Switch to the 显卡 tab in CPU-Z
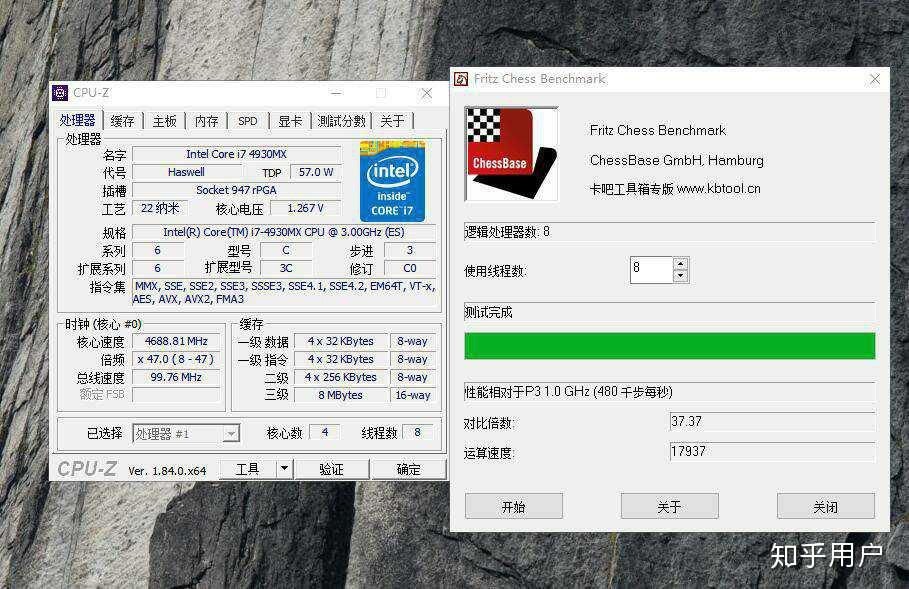909x589 pixels. coord(290,121)
